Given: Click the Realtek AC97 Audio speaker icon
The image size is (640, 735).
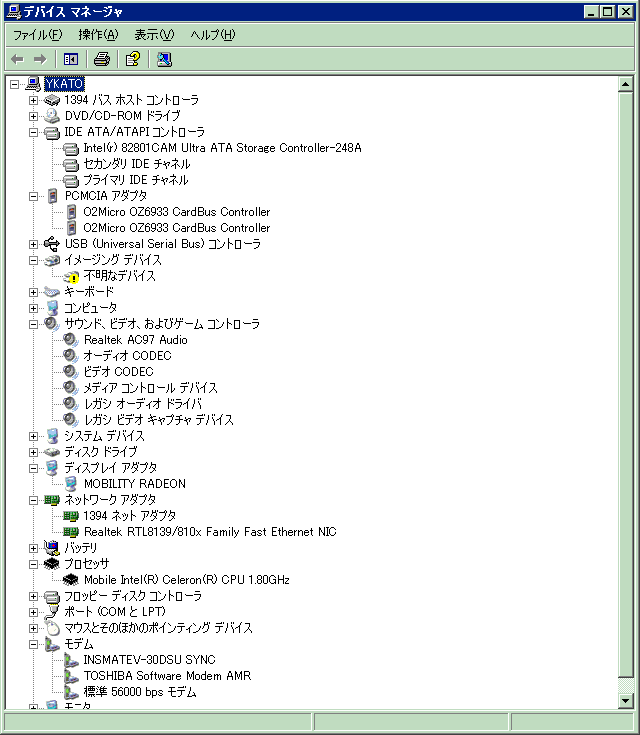Looking at the screenshot, I should 70,340.
